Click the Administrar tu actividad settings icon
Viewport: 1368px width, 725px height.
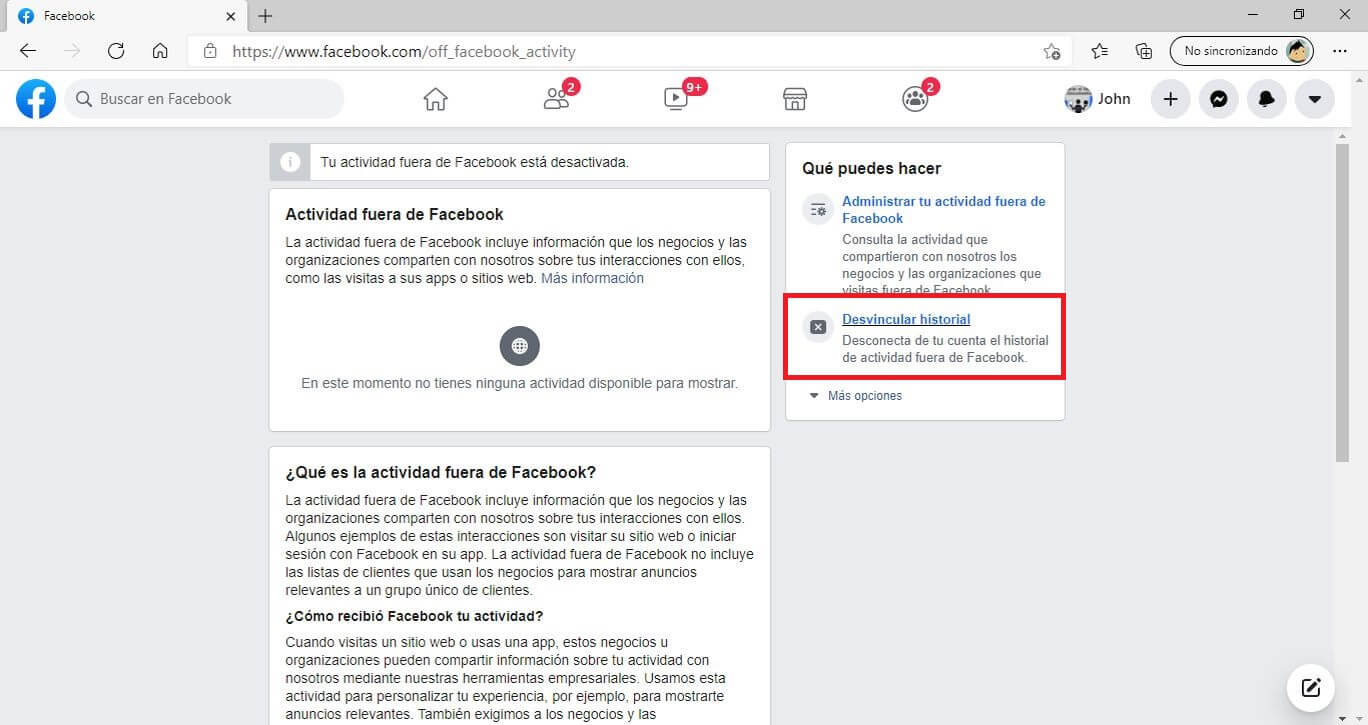click(818, 209)
